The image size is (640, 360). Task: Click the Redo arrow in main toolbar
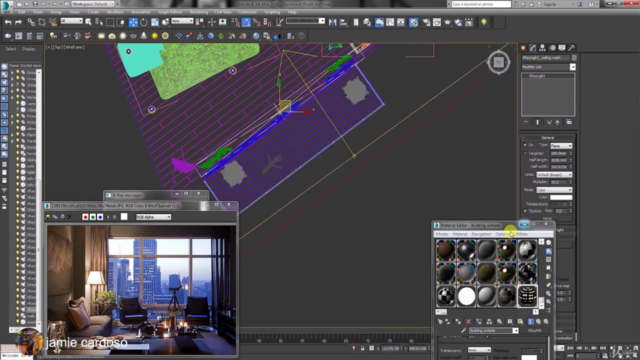18,22
